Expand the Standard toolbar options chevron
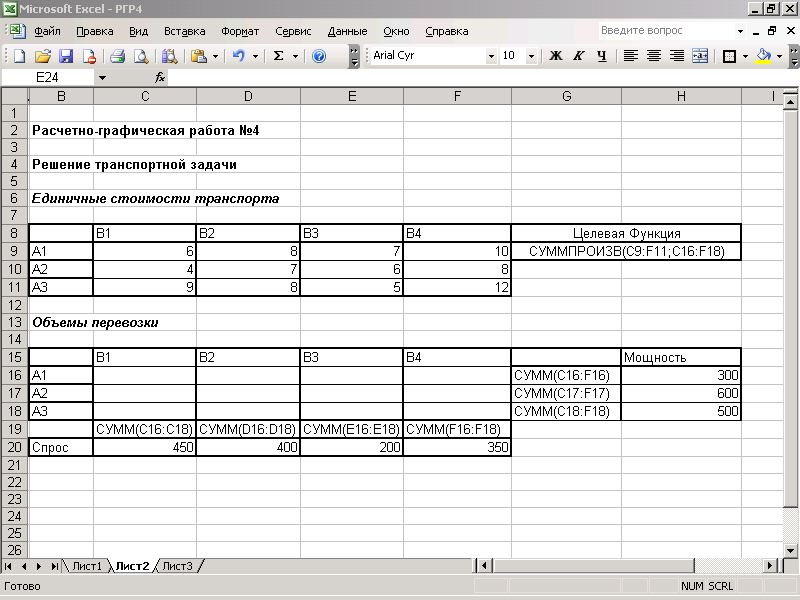 pos(354,56)
